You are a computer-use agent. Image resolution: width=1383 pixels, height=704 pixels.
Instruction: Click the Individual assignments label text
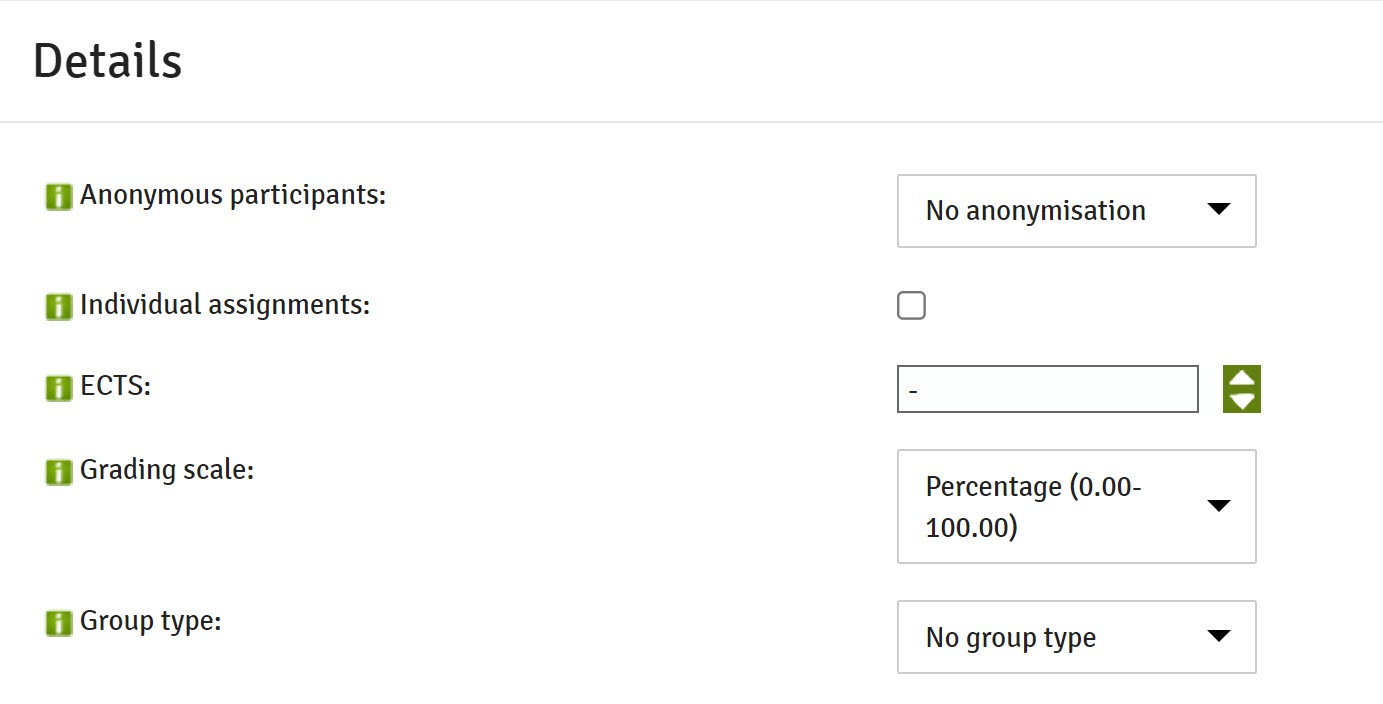[x=225, y=305]
